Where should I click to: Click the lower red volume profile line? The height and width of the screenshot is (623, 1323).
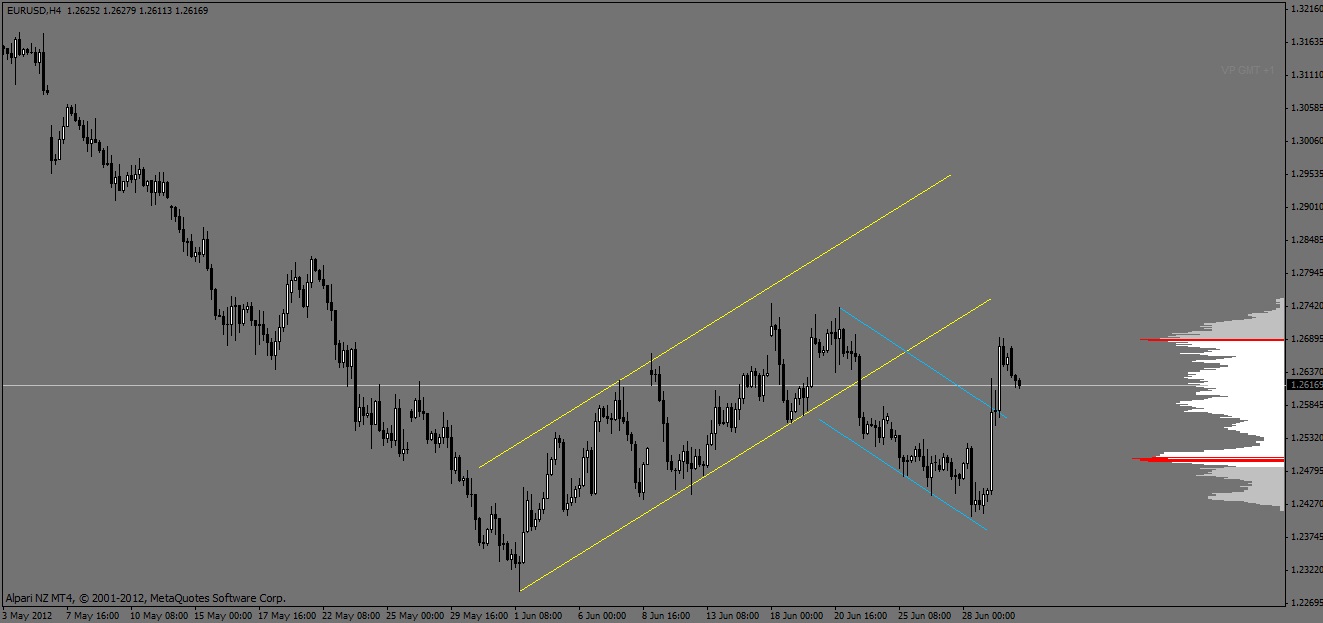(x=1208, y=459)
